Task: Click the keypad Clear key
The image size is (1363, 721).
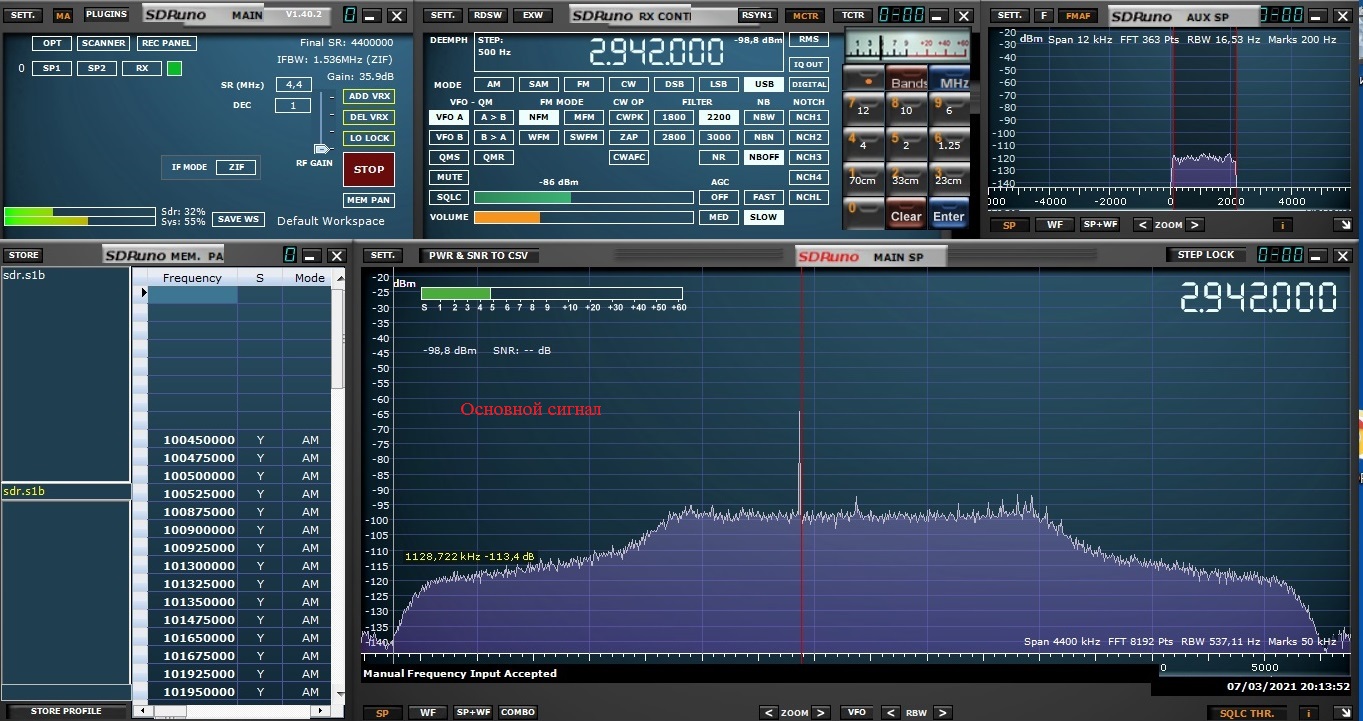Action: pos(906,214)
